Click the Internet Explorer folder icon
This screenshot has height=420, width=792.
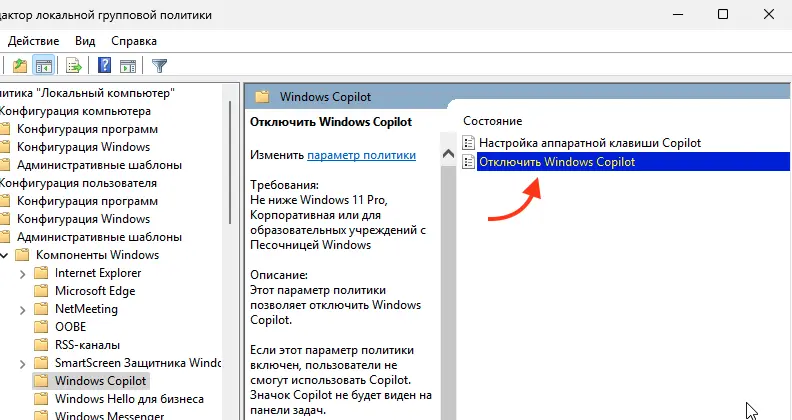coord(41,273)
